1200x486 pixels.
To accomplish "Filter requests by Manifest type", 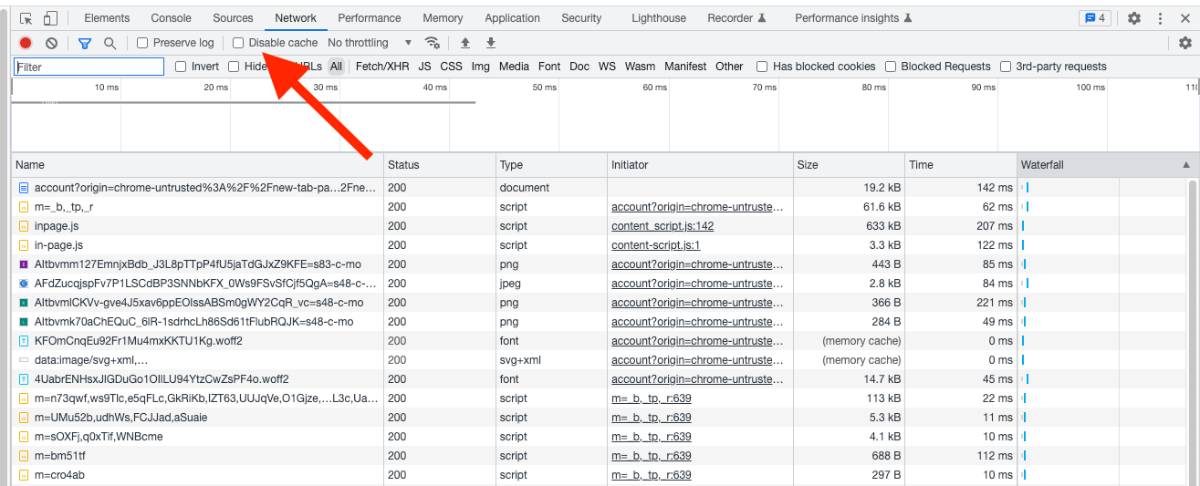I will click(685, 67).
